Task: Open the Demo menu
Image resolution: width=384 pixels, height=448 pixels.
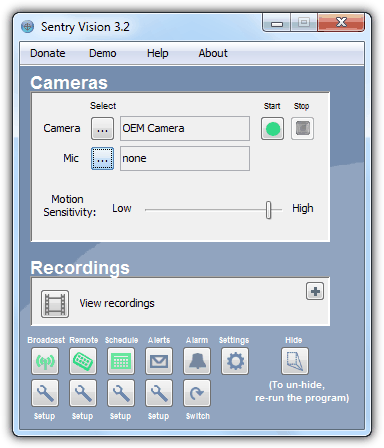Action: tap(103, 53)
